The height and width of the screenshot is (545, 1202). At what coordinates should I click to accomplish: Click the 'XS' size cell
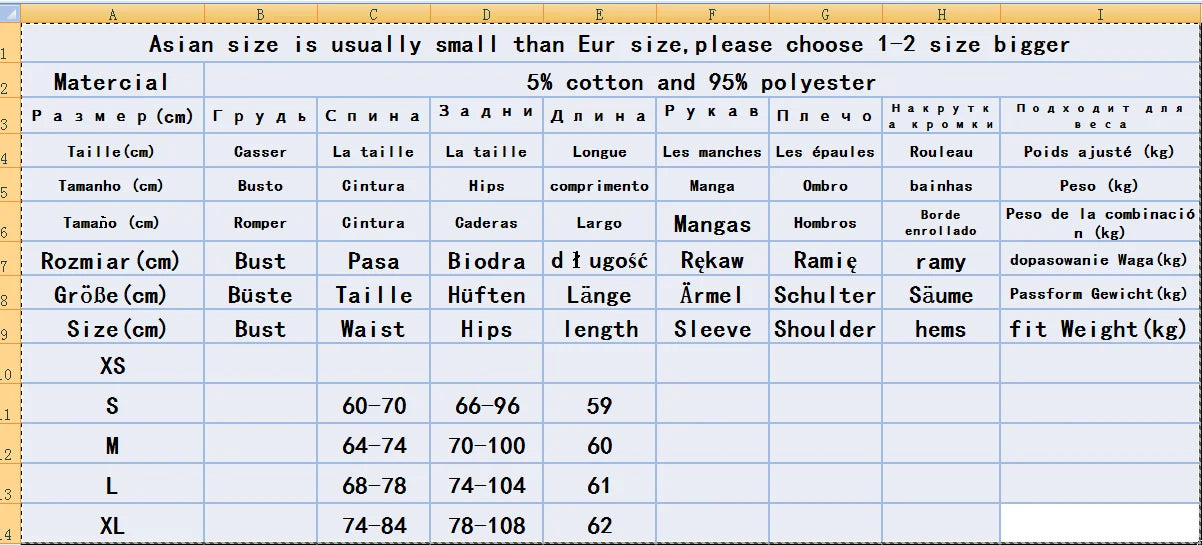tap(112, 365)
